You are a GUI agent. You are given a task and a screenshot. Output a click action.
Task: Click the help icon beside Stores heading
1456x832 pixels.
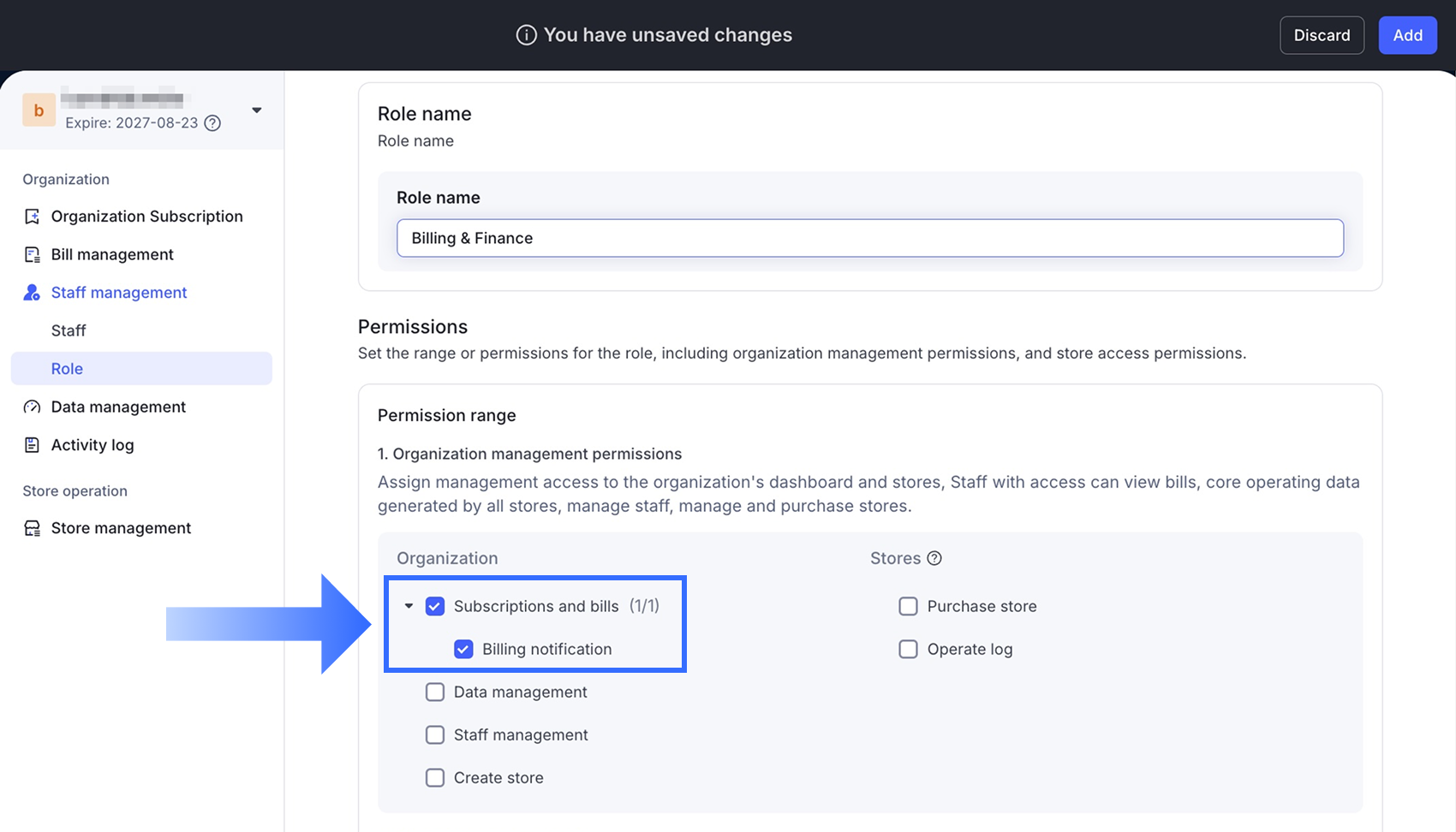click(x=934, y=558)
